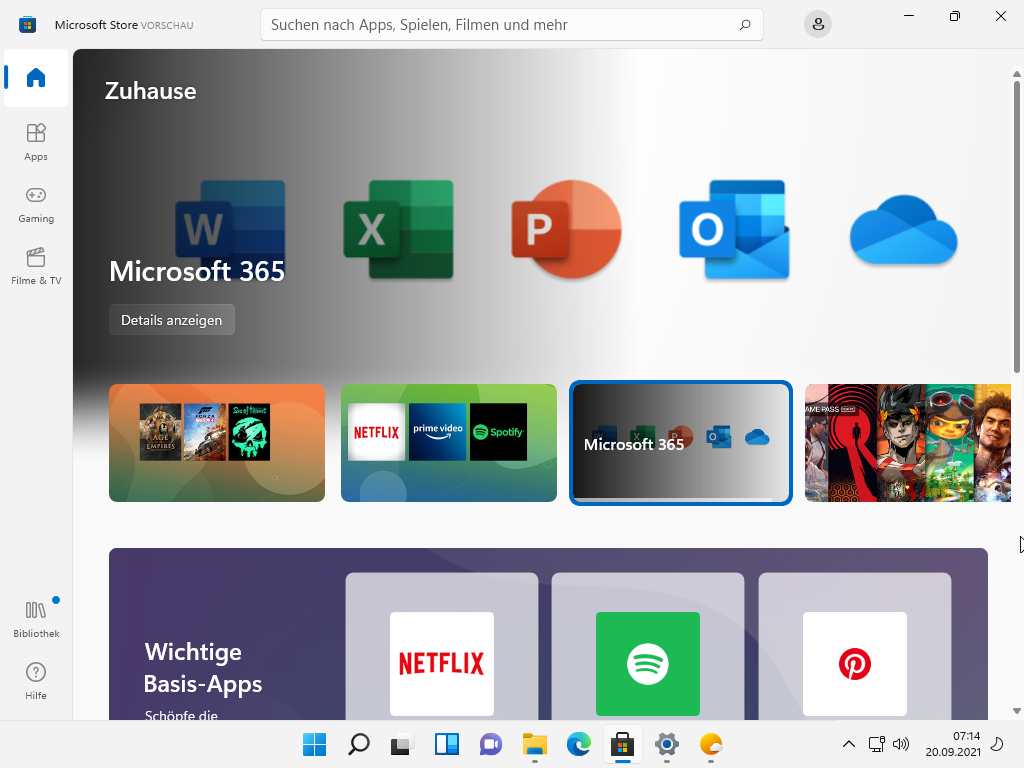Click the network icon in system tray
1024x768 pixels.
pyautogui.click(x=876, y=744)
